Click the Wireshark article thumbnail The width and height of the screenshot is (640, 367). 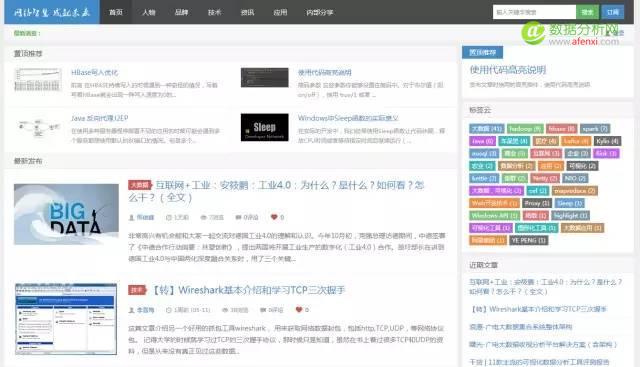(66, 319)
